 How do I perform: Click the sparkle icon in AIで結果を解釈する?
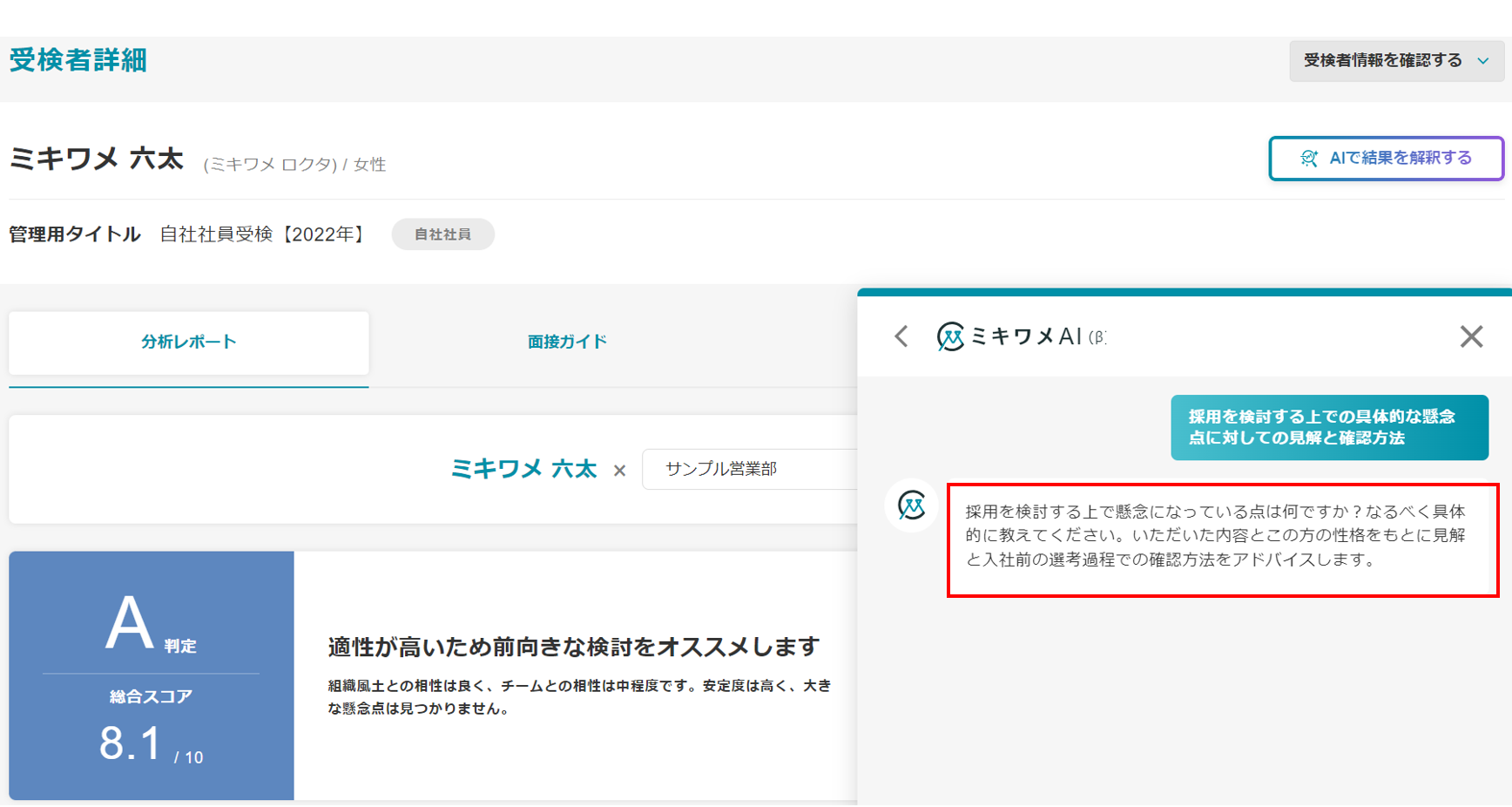[x=1308, y=159]
